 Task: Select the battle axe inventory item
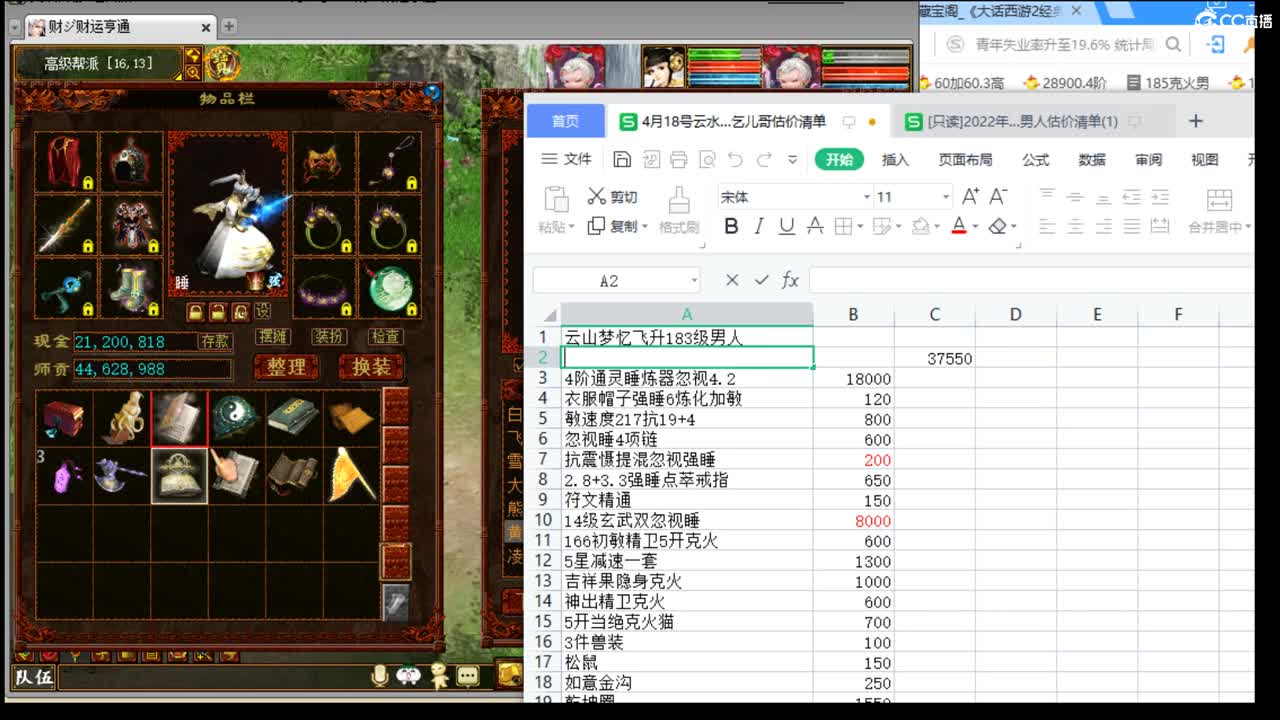pyautogui.click(x=121, y=476)
